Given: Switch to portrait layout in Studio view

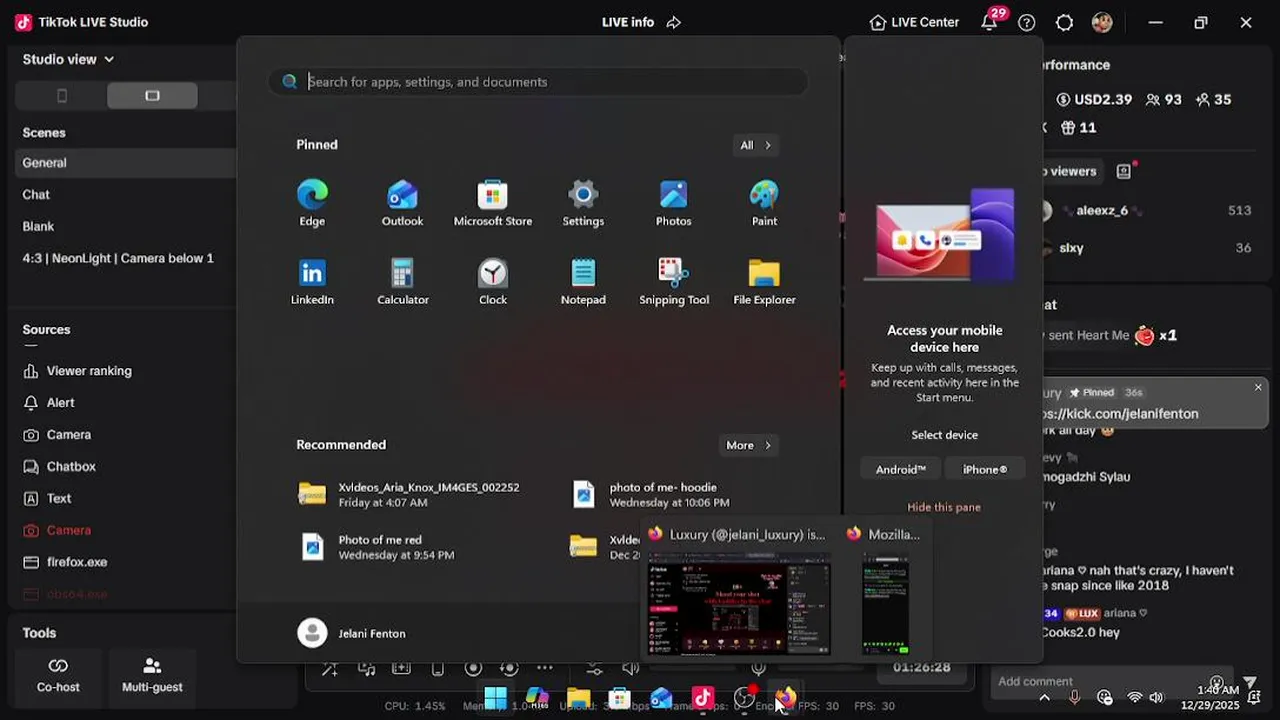Looking at the screenshot, I should [62, 95].
